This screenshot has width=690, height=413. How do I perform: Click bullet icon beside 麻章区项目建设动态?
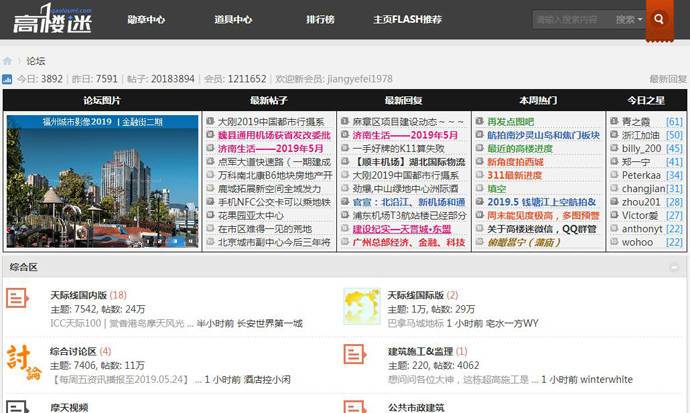coord(345,121)
